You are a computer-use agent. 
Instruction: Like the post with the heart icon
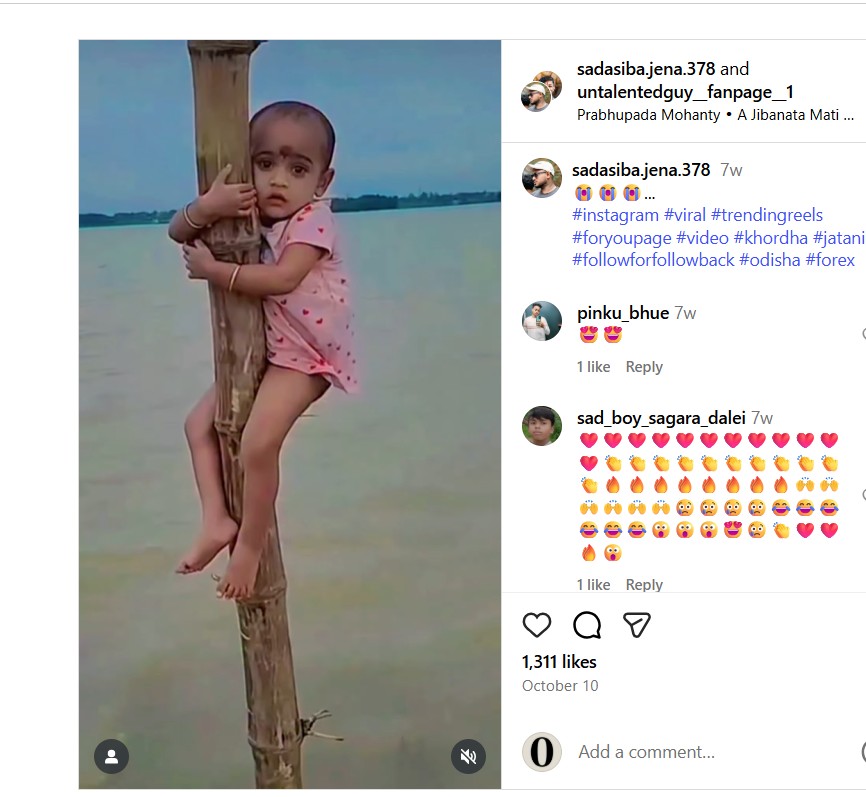click(537, 625)
